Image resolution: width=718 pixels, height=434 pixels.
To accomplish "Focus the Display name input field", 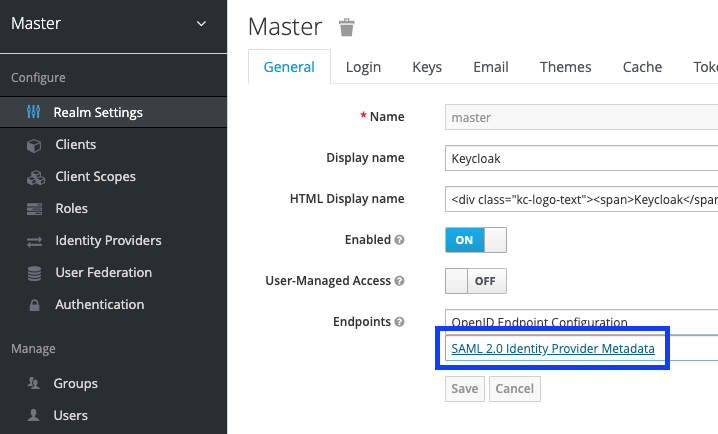I will 582,158.
